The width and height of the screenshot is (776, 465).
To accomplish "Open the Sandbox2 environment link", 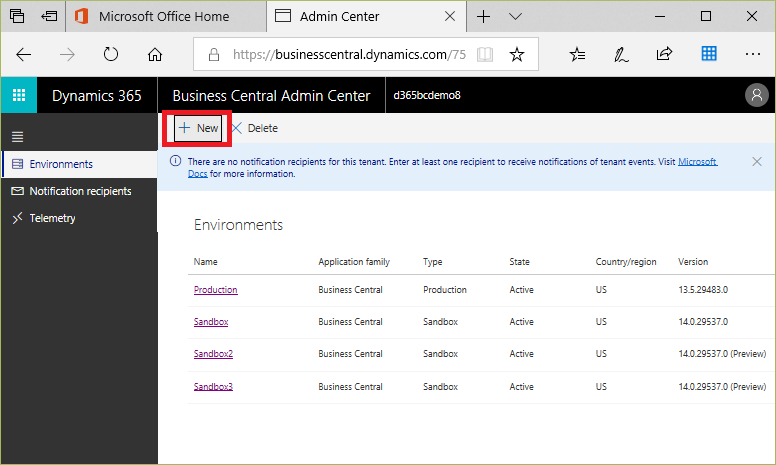I will [x=213, y=354].
